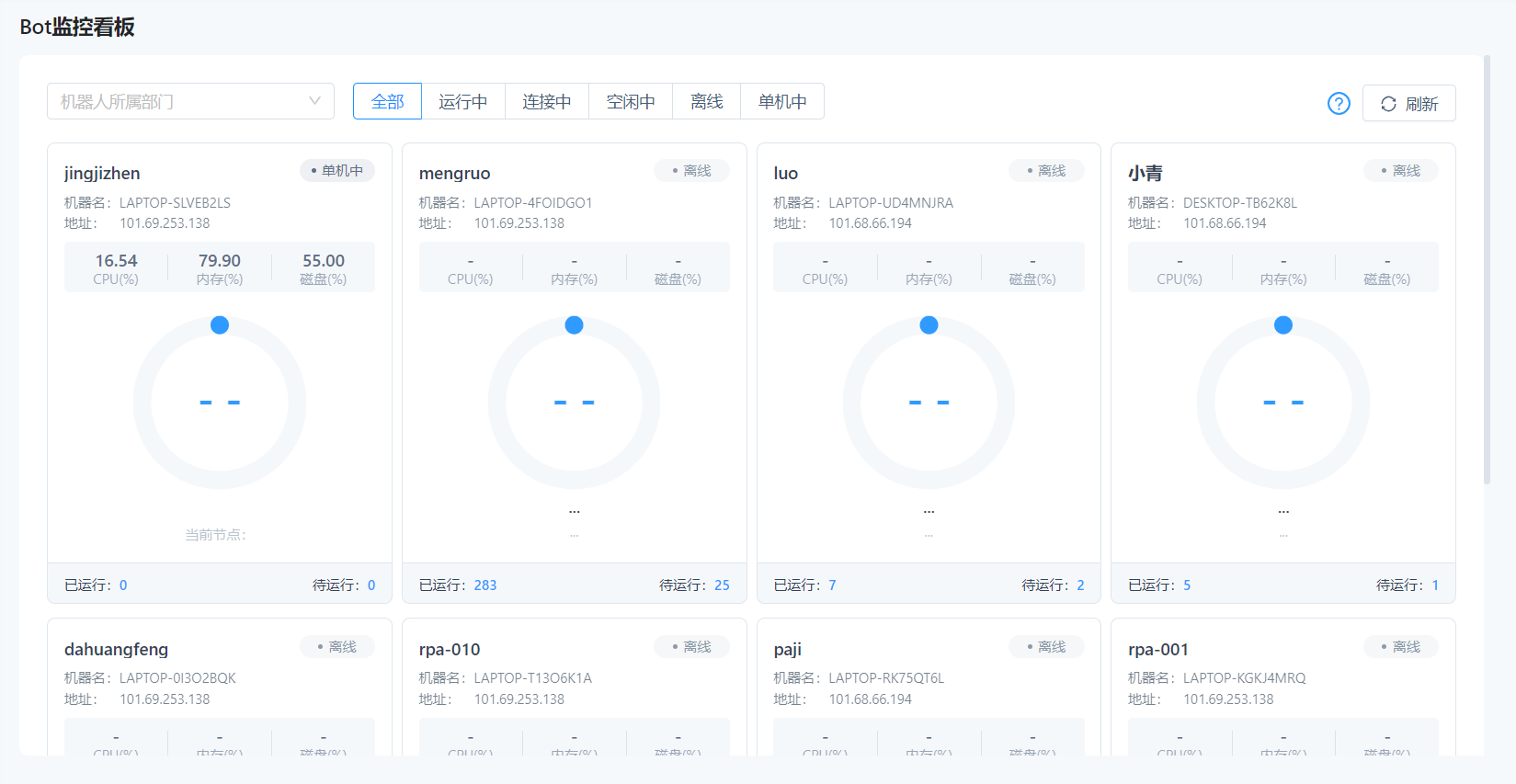
Task: Click the 离线 status badge on mengruo
Action: [x=691, y=171]
